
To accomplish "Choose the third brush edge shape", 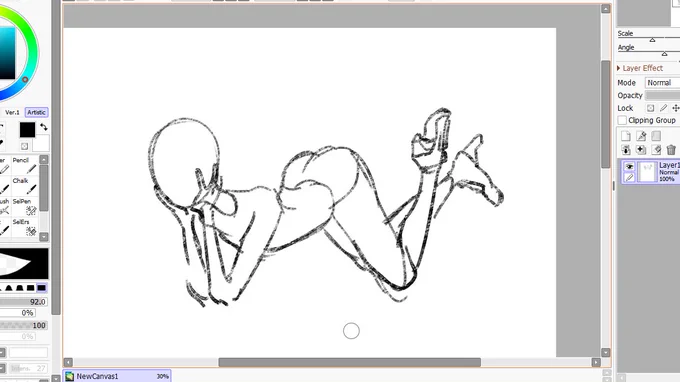I will pos(30,288).
